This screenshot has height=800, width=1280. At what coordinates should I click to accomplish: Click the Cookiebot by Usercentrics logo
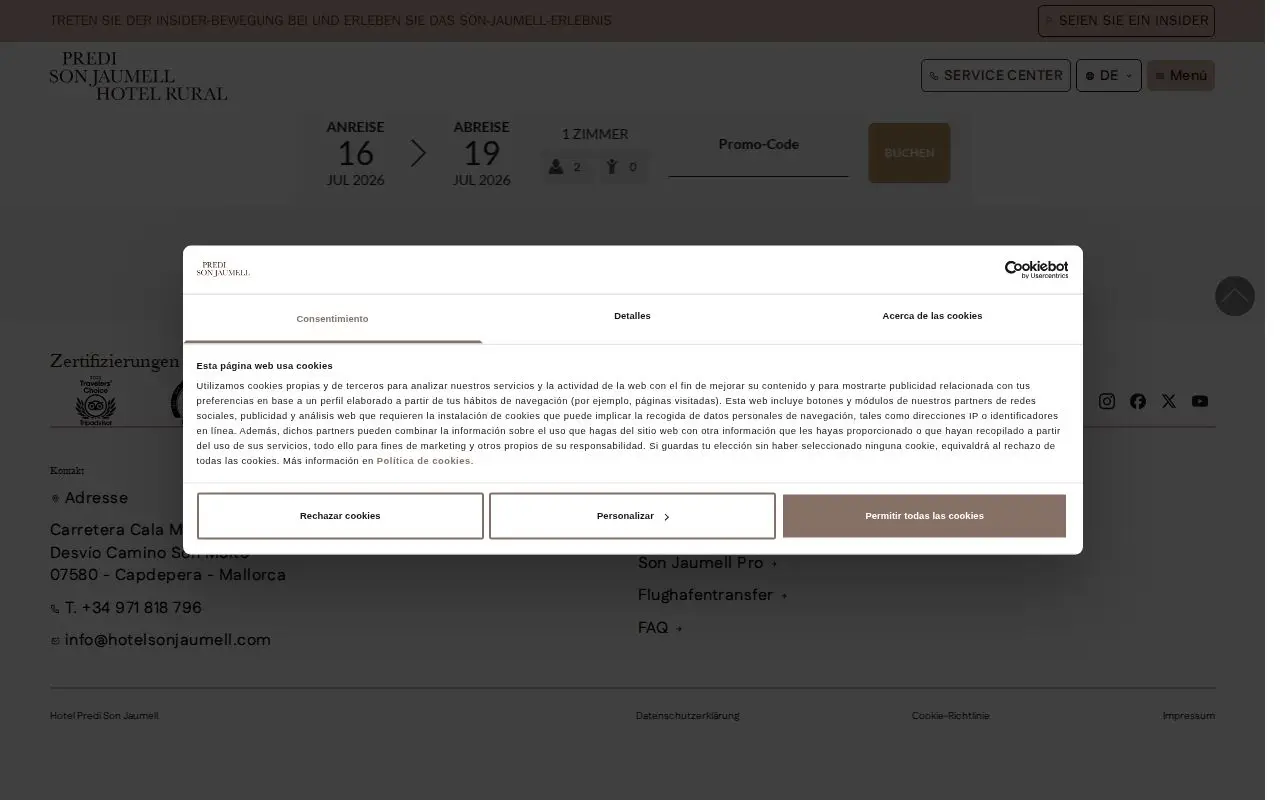[x=1036, y=269]
